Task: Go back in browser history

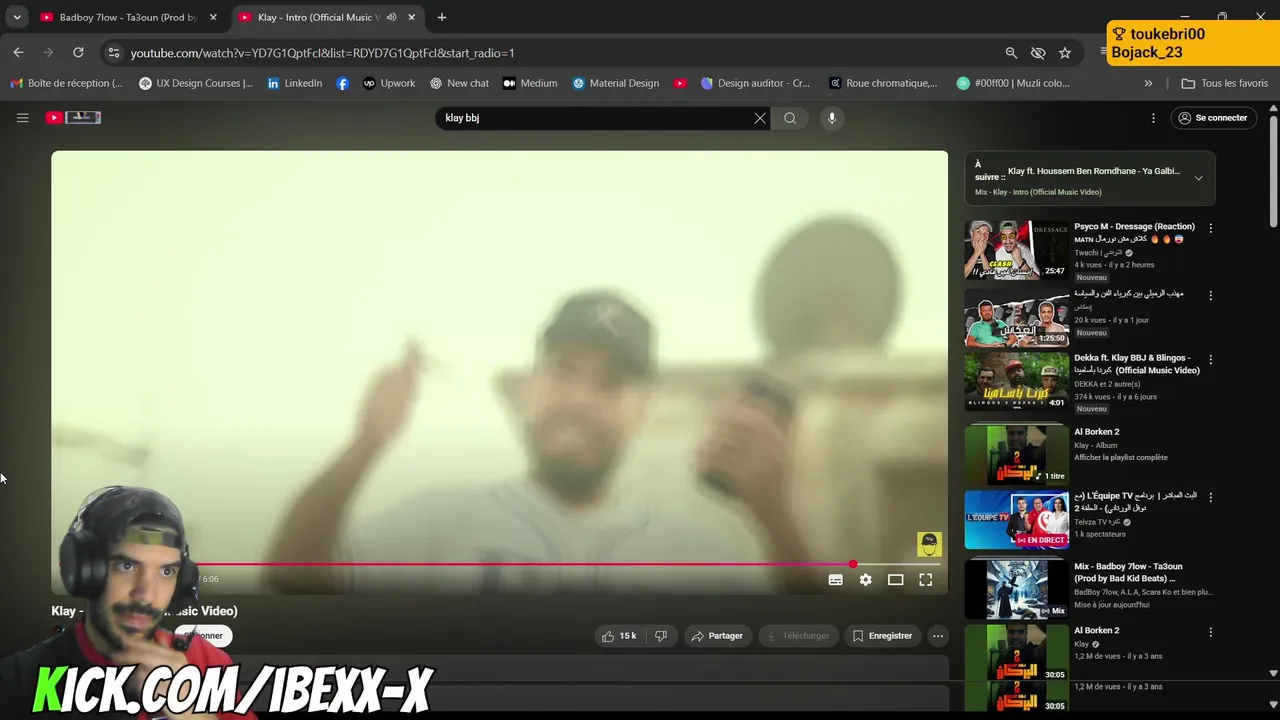Action: (18, 53)
